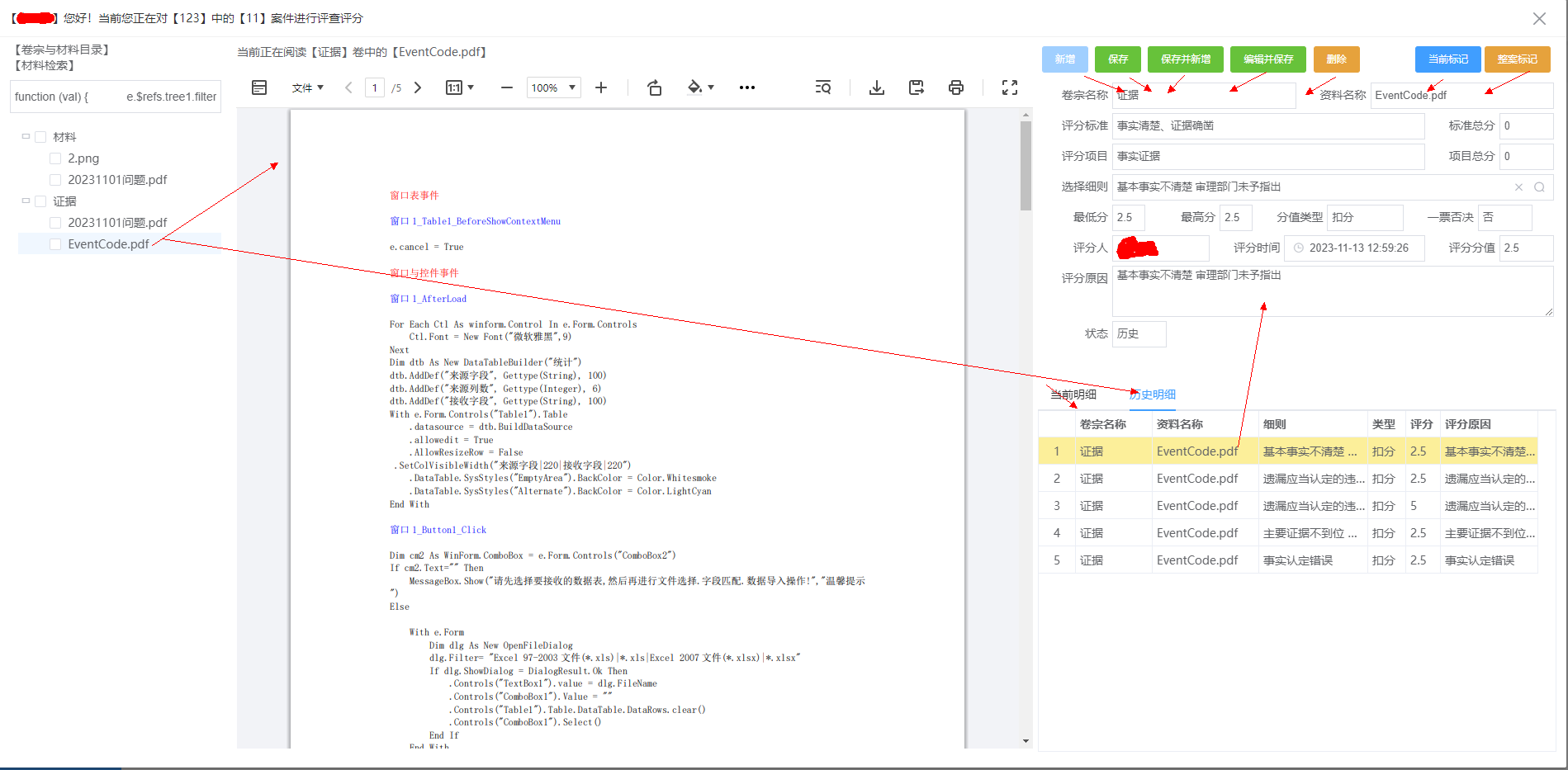Viewport: 1568px width, 770px height.
Task: Click the 保存并新增 button
Action: coord(1186,59)
